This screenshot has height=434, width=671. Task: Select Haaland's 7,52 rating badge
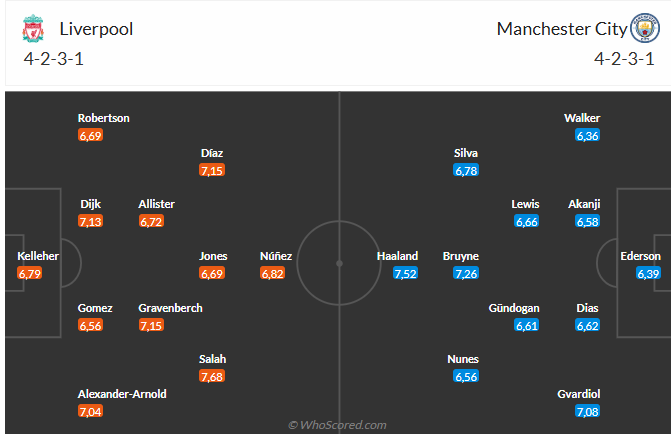point(405,273)
